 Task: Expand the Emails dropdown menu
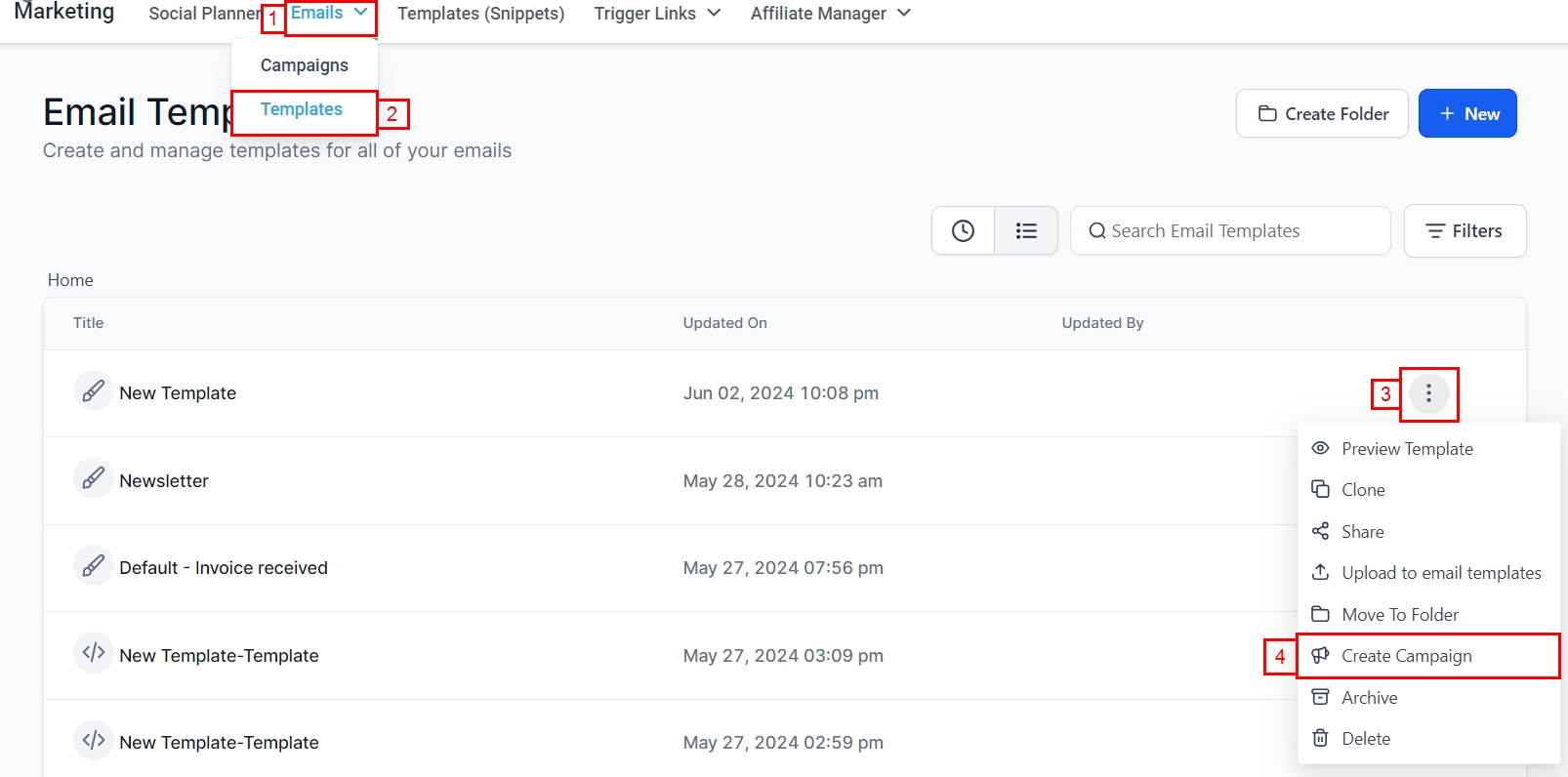(x=329, y=14)
